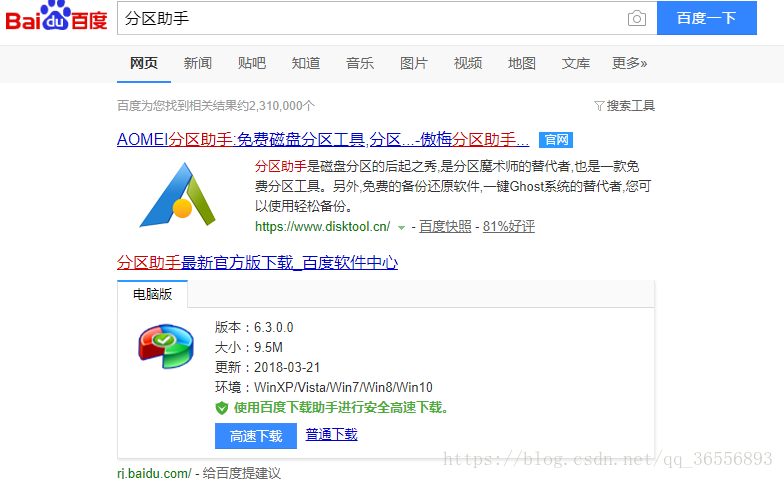Expand green arrow next to disktool.cn URL
Screen dimensions: 784x479
coord(401,228)
